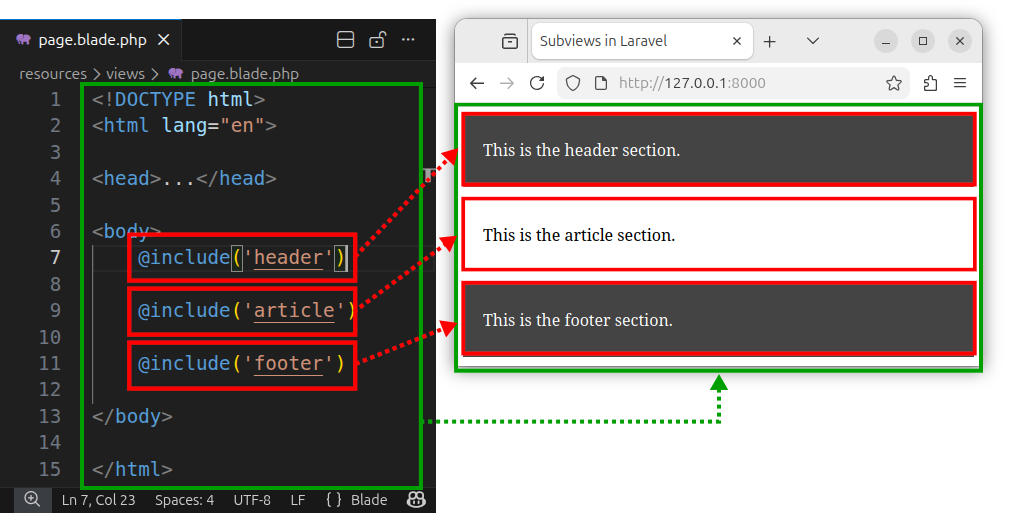Click the split editor layout icon
Image resolution: width=1011 pixels, height=513 pixels.
point(346,40)
